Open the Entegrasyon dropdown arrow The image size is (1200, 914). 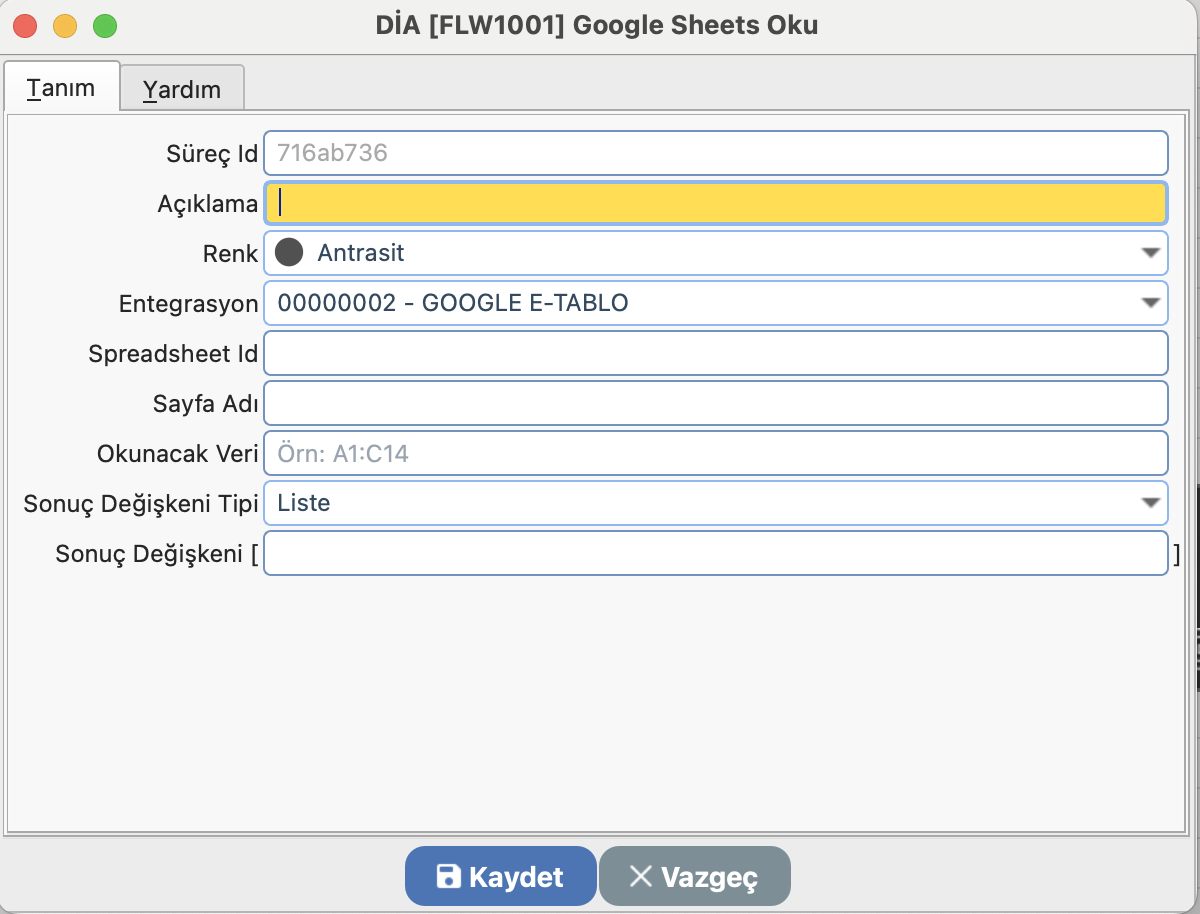coord(1151,303)
